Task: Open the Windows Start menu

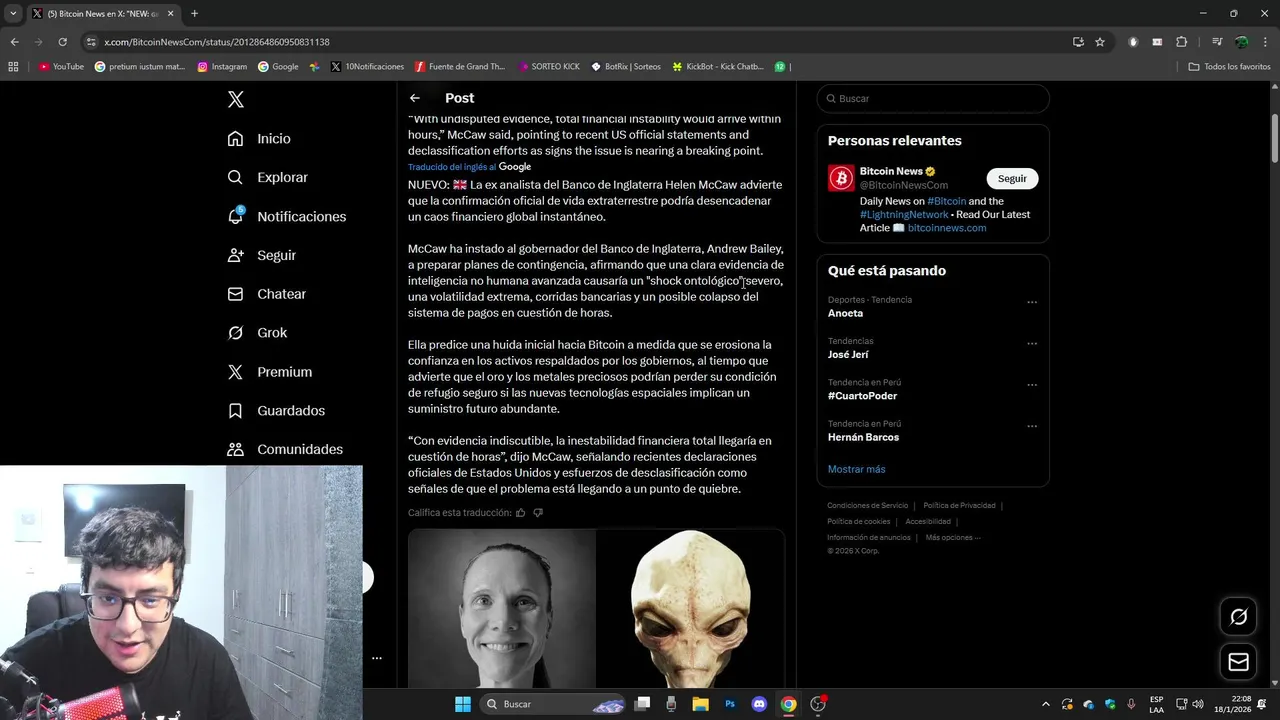Action: (463, 704)
